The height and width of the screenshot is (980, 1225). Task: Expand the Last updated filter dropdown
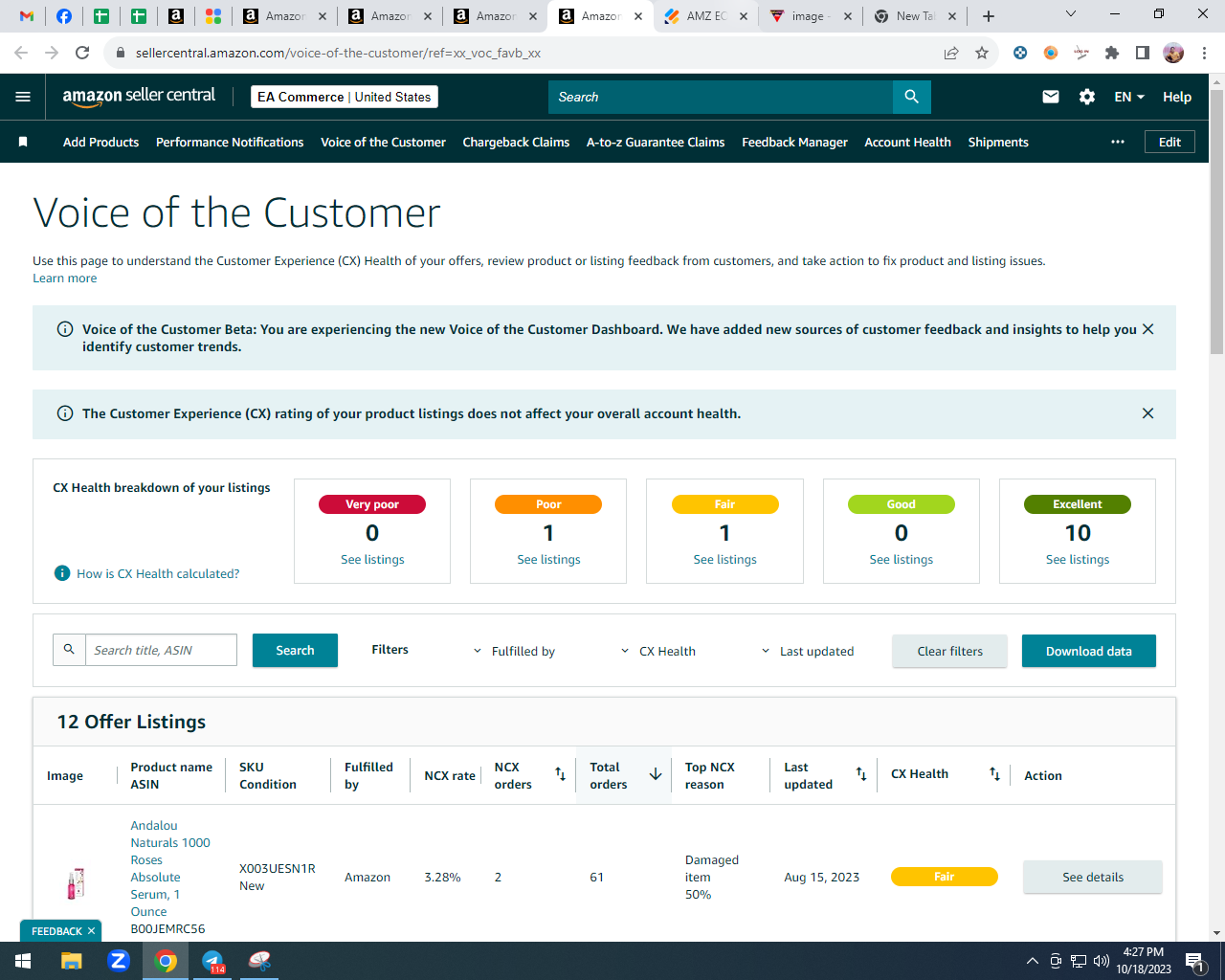(808, 651)
